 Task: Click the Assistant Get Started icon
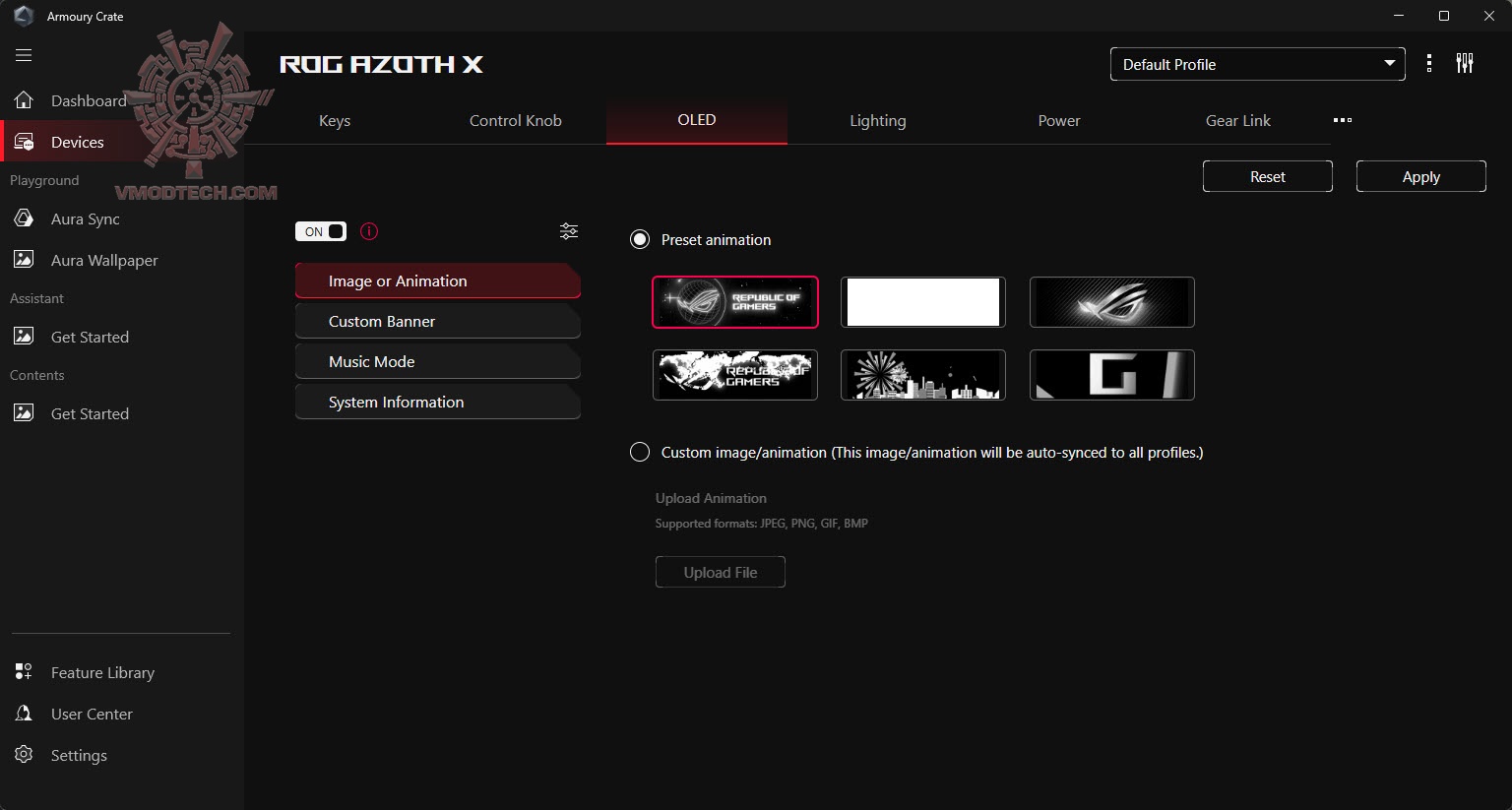[x=24, y=337]
